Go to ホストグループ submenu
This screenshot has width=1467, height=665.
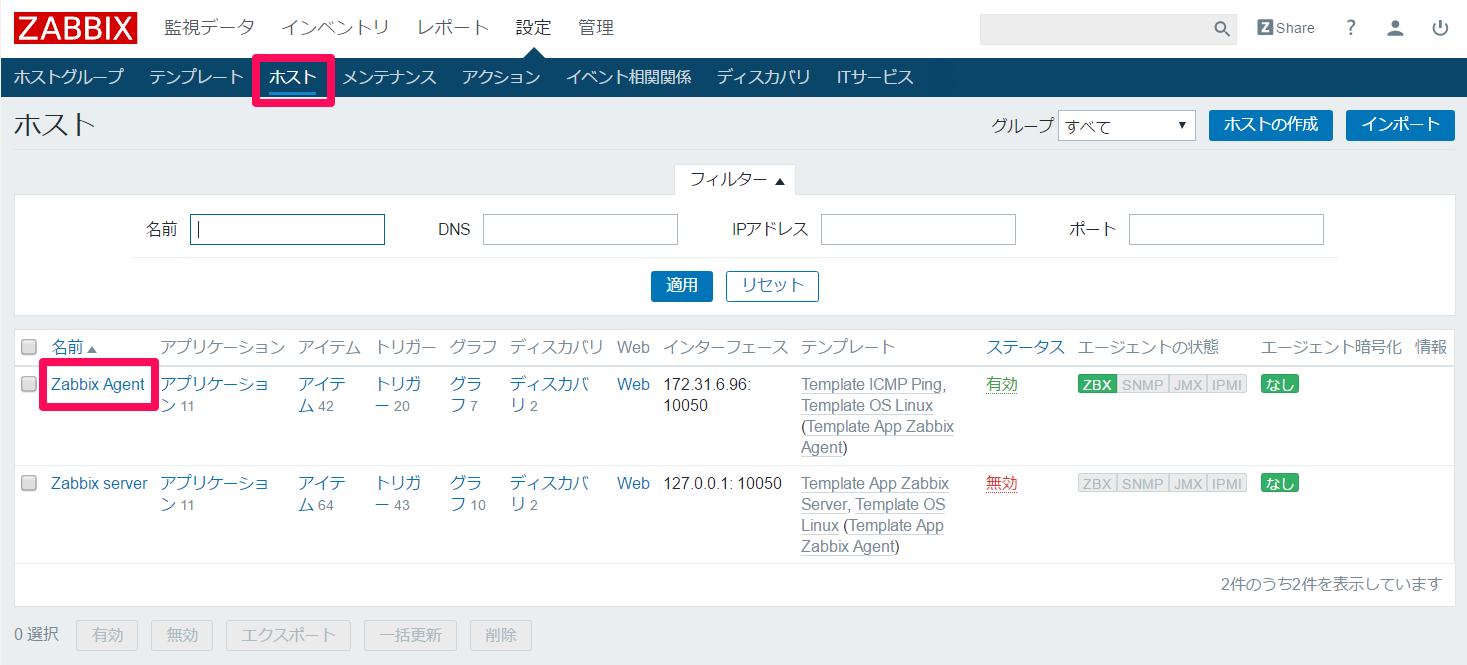(x=69, y=77)
